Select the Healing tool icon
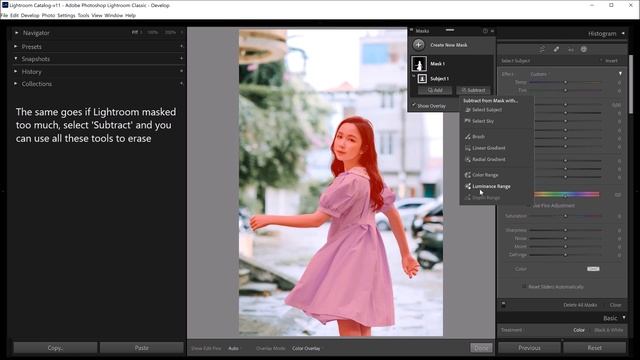The image size is (640, 360). 556,49
